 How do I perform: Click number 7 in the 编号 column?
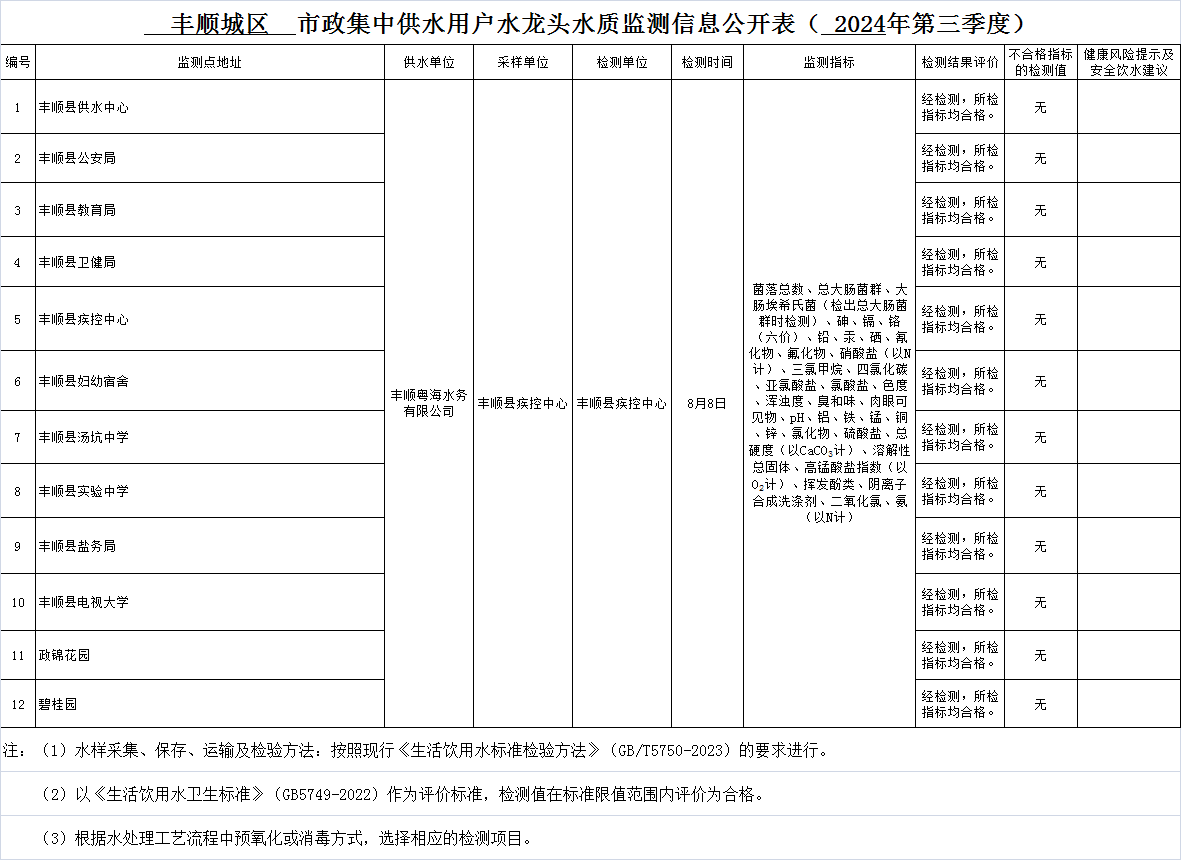point(18,438)
